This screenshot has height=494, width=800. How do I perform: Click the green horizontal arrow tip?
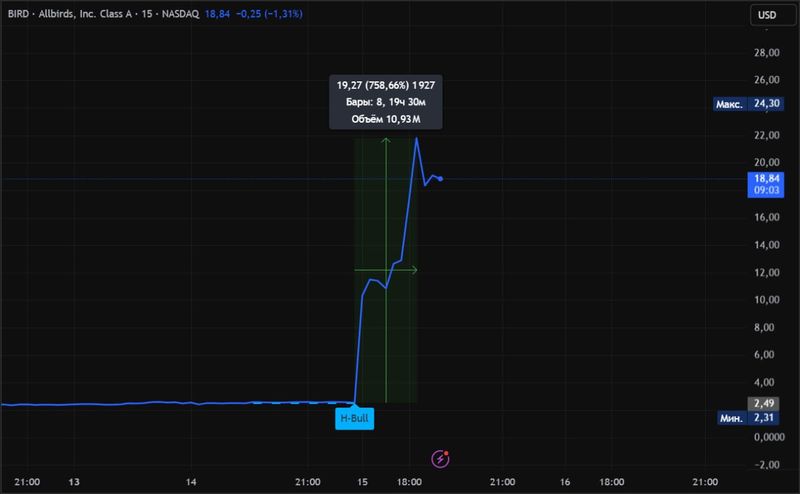pyautogui.click(x=415, y=270)
